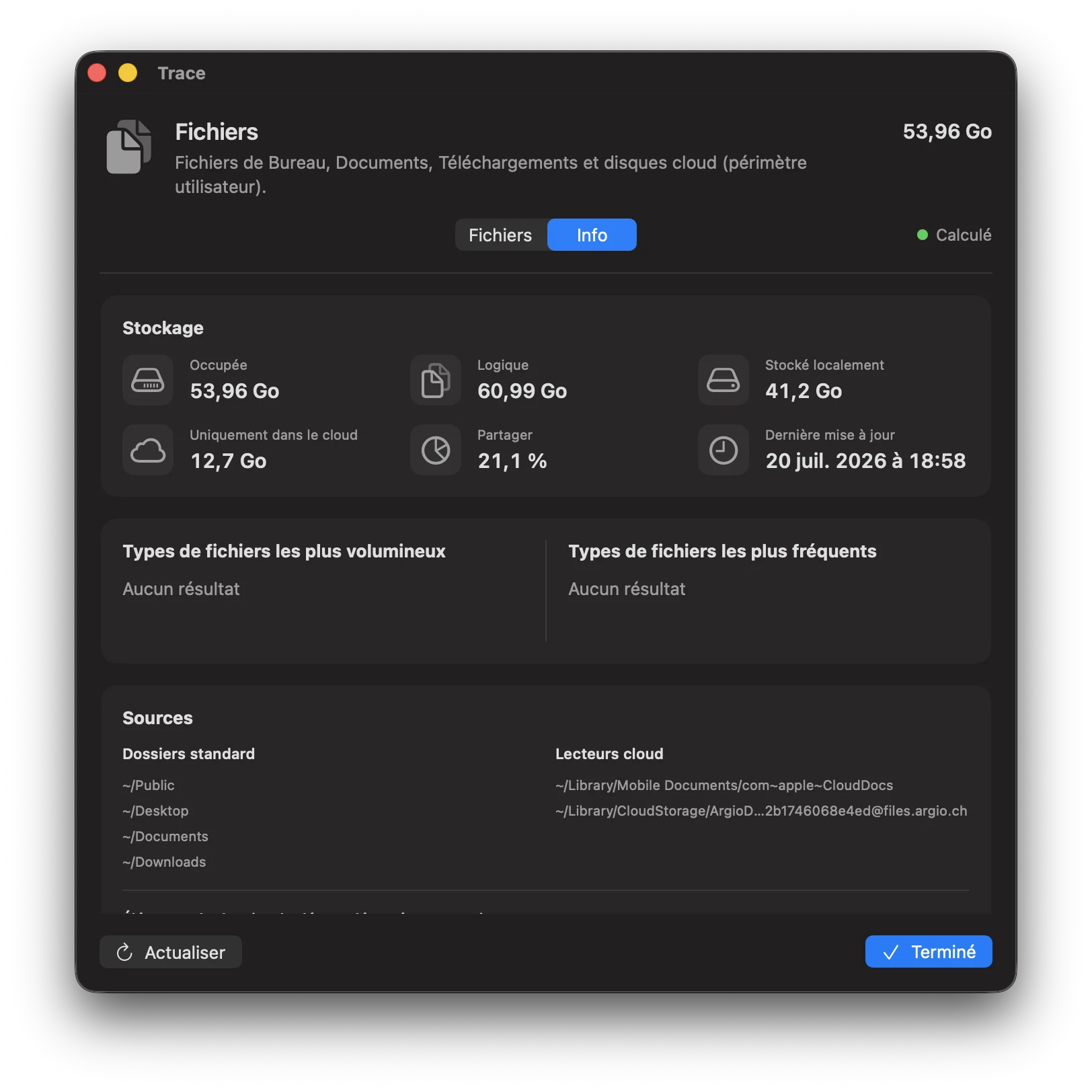Click Aucun résultat under plus volumineux
This screenshot has width=1092, height=1092.
[x=182, y=589]
